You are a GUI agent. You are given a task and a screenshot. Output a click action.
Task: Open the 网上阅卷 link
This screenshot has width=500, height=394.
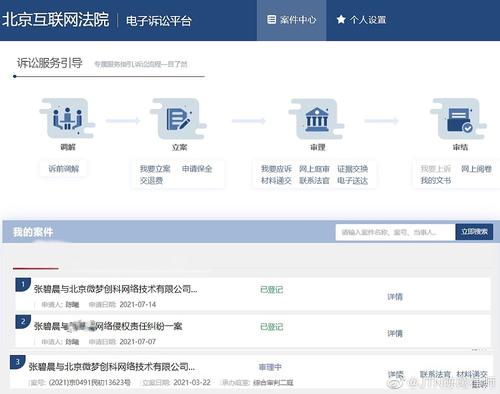tap(477, 169)
